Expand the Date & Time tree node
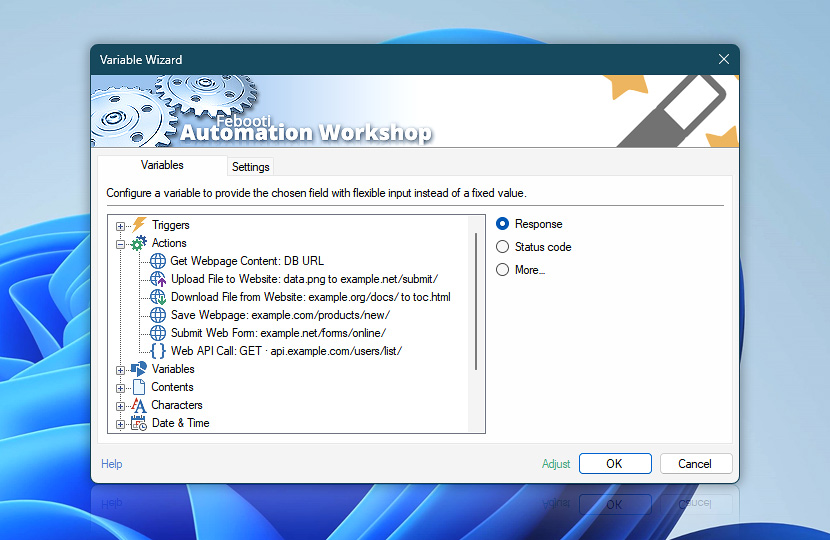 [120, 424]
